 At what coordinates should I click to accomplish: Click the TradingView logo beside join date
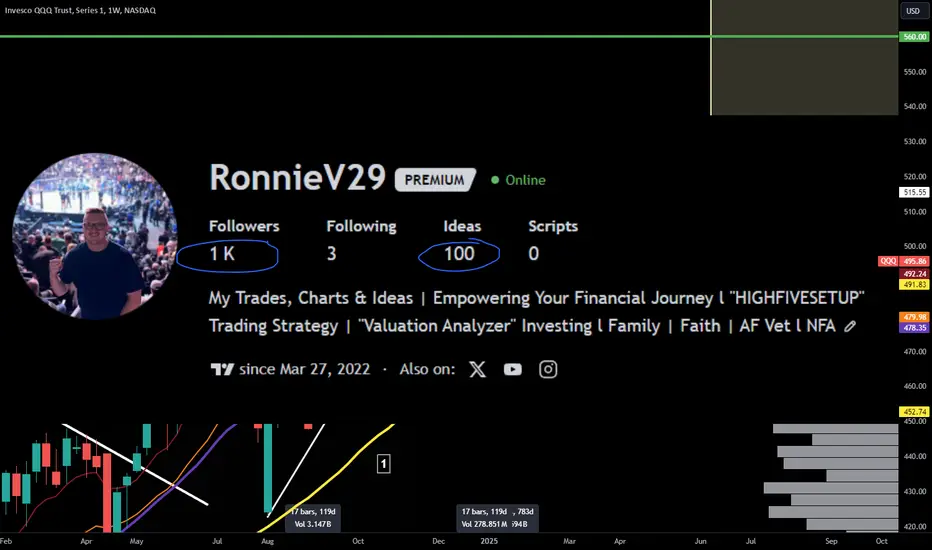(222, 369)
